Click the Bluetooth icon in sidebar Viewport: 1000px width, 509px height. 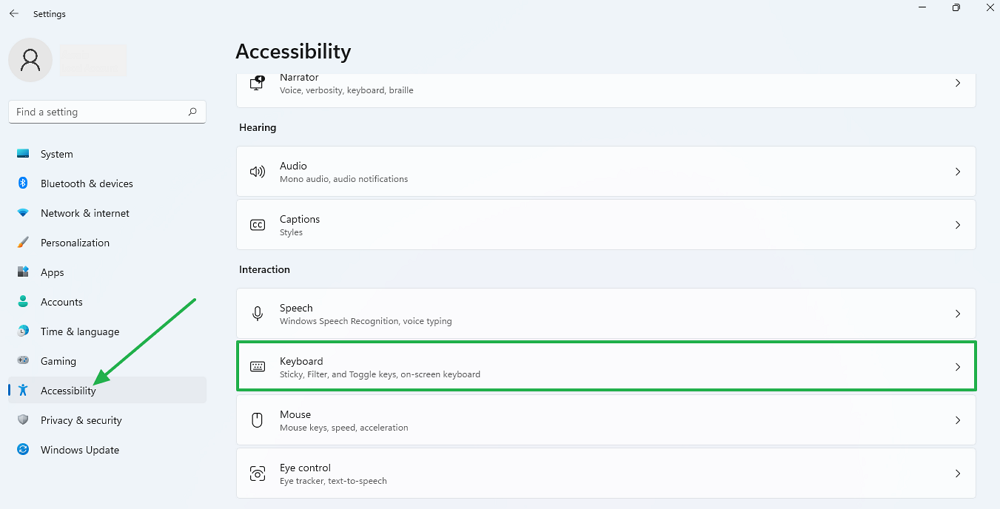tap(23, 183)
